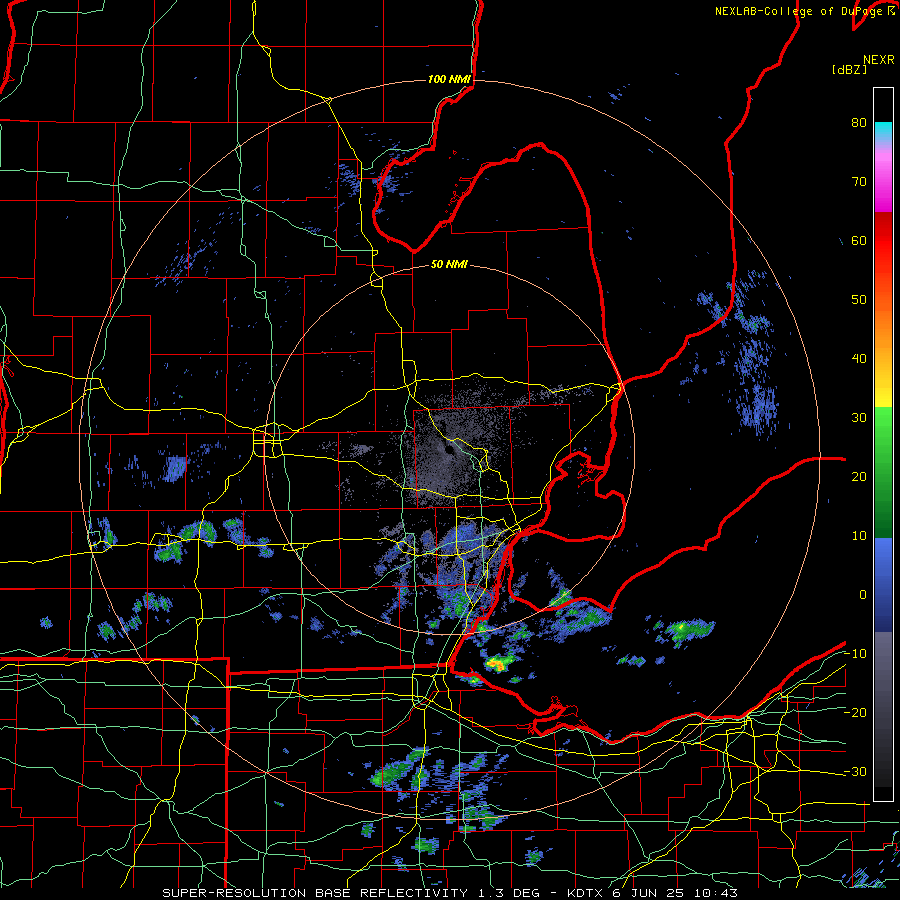Click the 40 dBZ label on the color scale
Image resolution: width=900 pixels, height=900 pixels.
click(859, 359)
